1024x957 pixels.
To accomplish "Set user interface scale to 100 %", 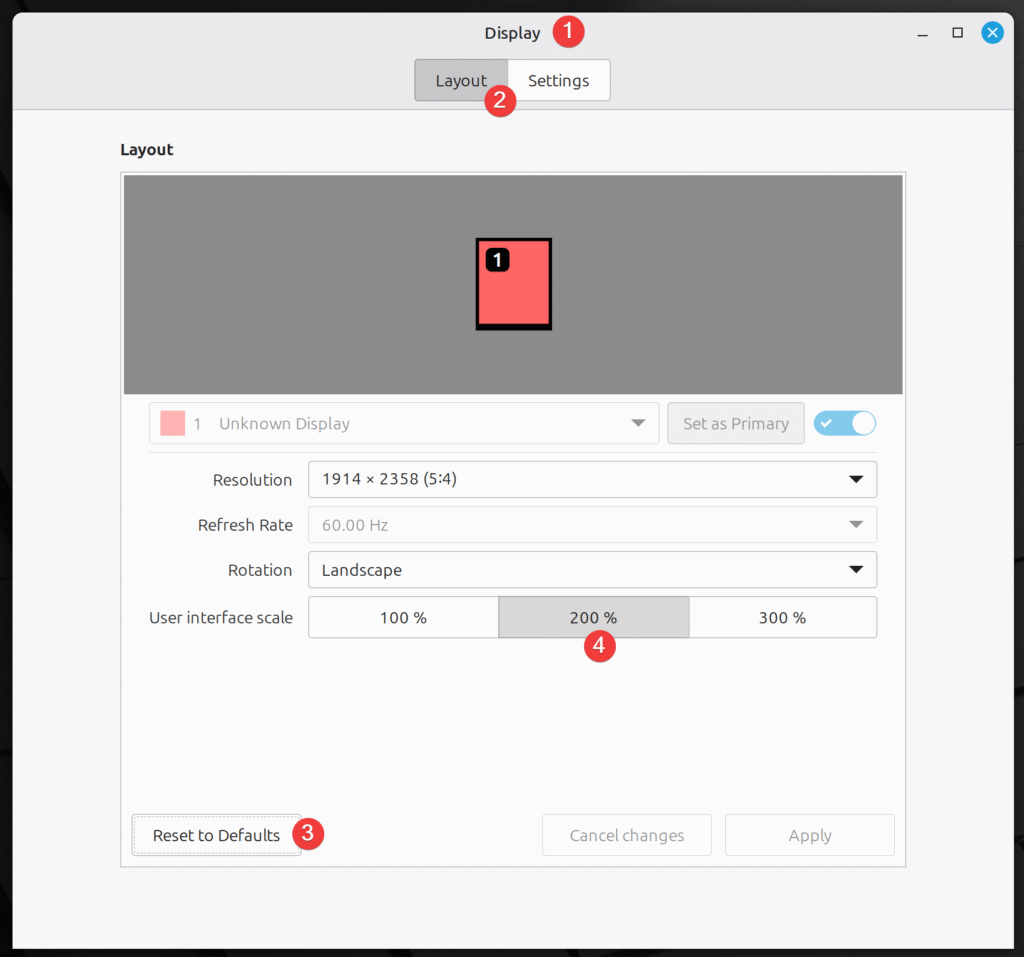I will click(403, 618).
